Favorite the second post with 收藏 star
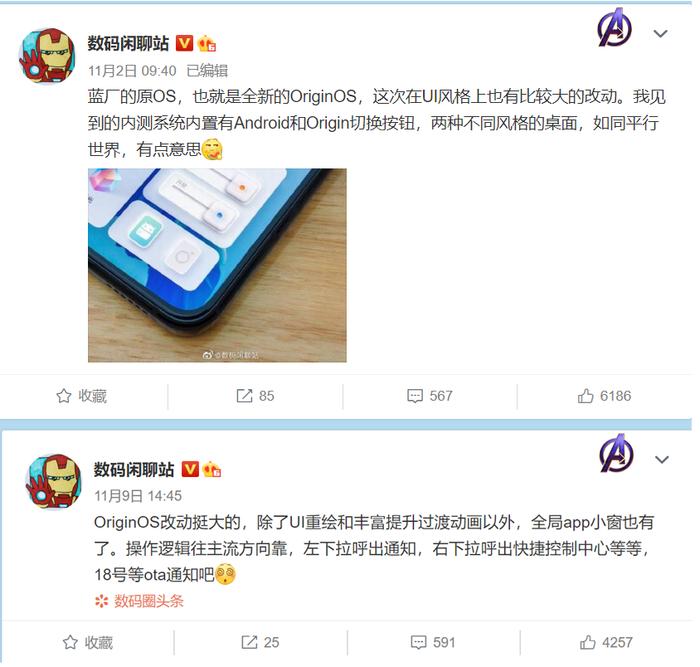 point(88,642)
